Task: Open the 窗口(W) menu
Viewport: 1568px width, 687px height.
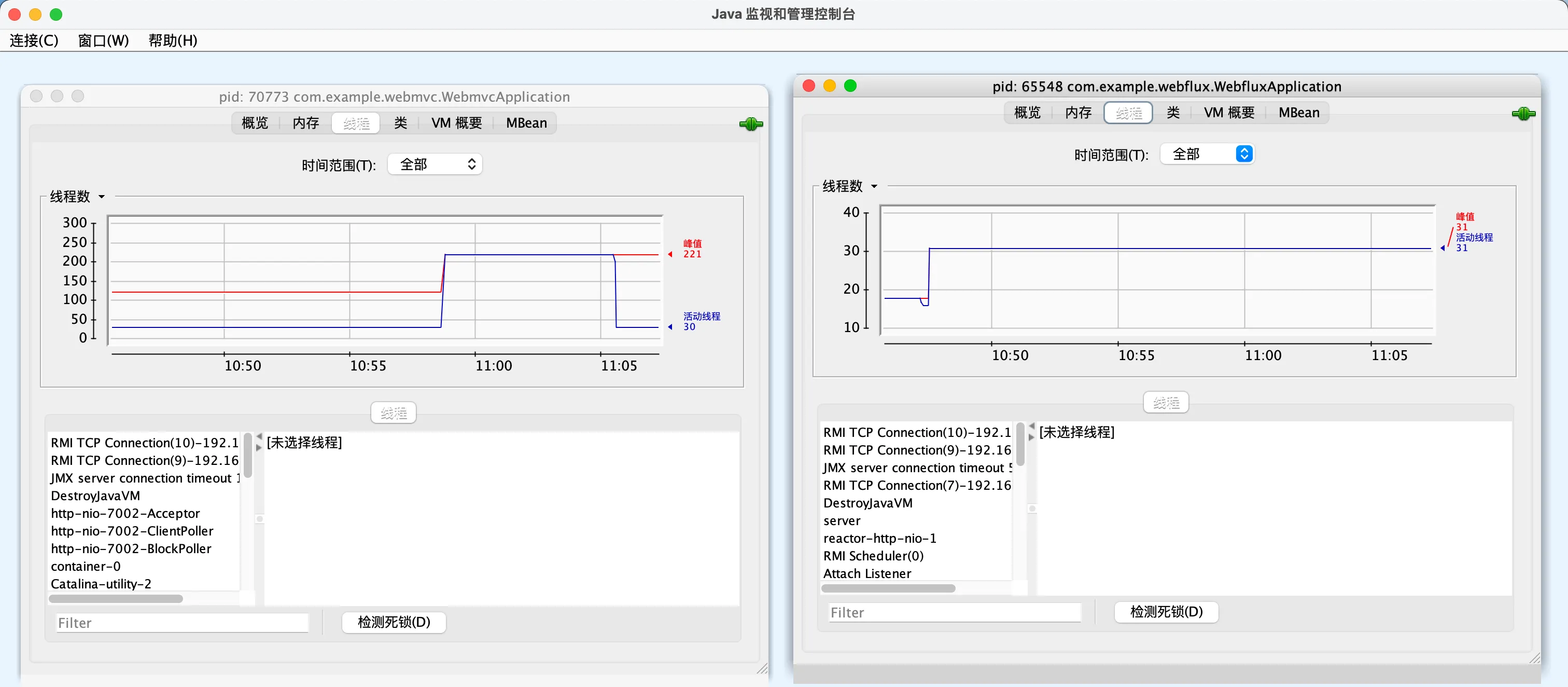Action: click(x=104, y=41)
